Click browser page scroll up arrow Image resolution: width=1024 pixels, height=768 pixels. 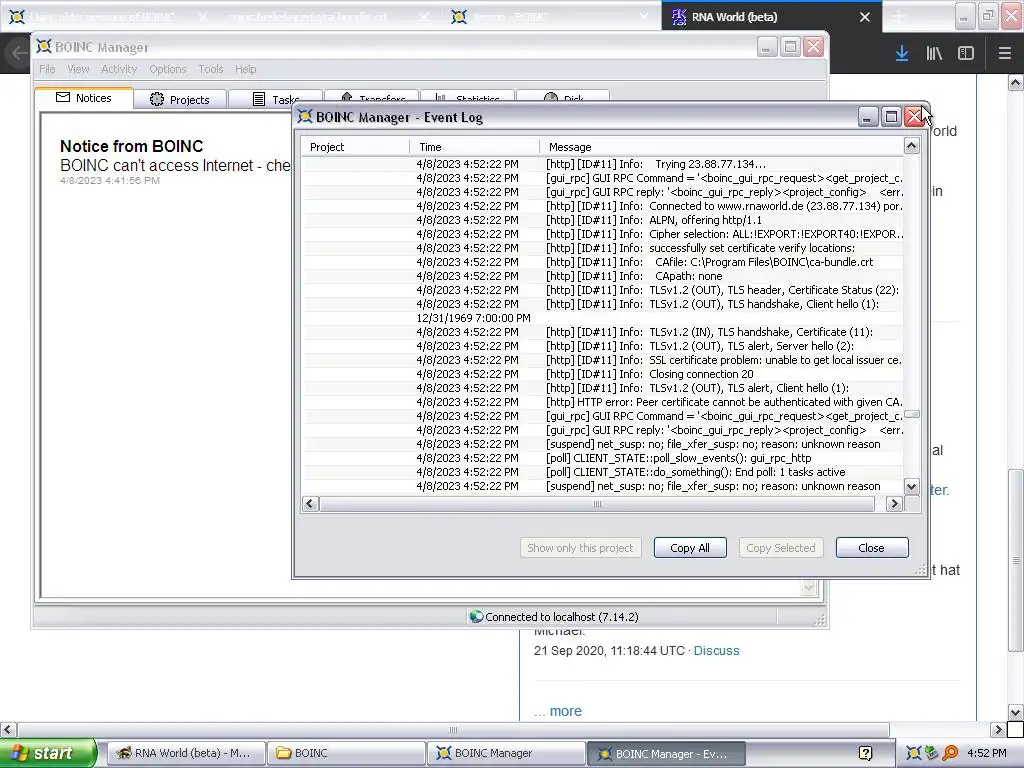[x=1016, y=83]
